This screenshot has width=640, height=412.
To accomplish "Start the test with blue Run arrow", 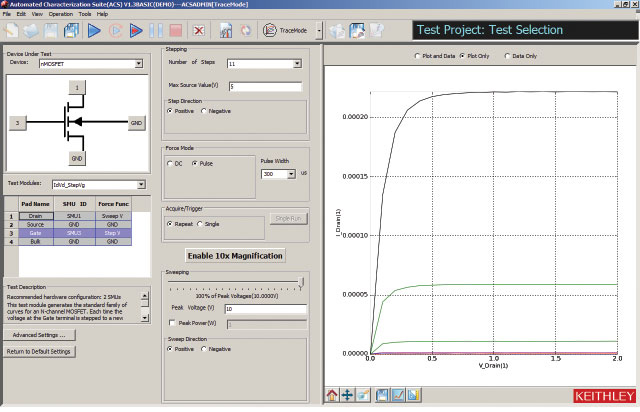I will point(94,31).
